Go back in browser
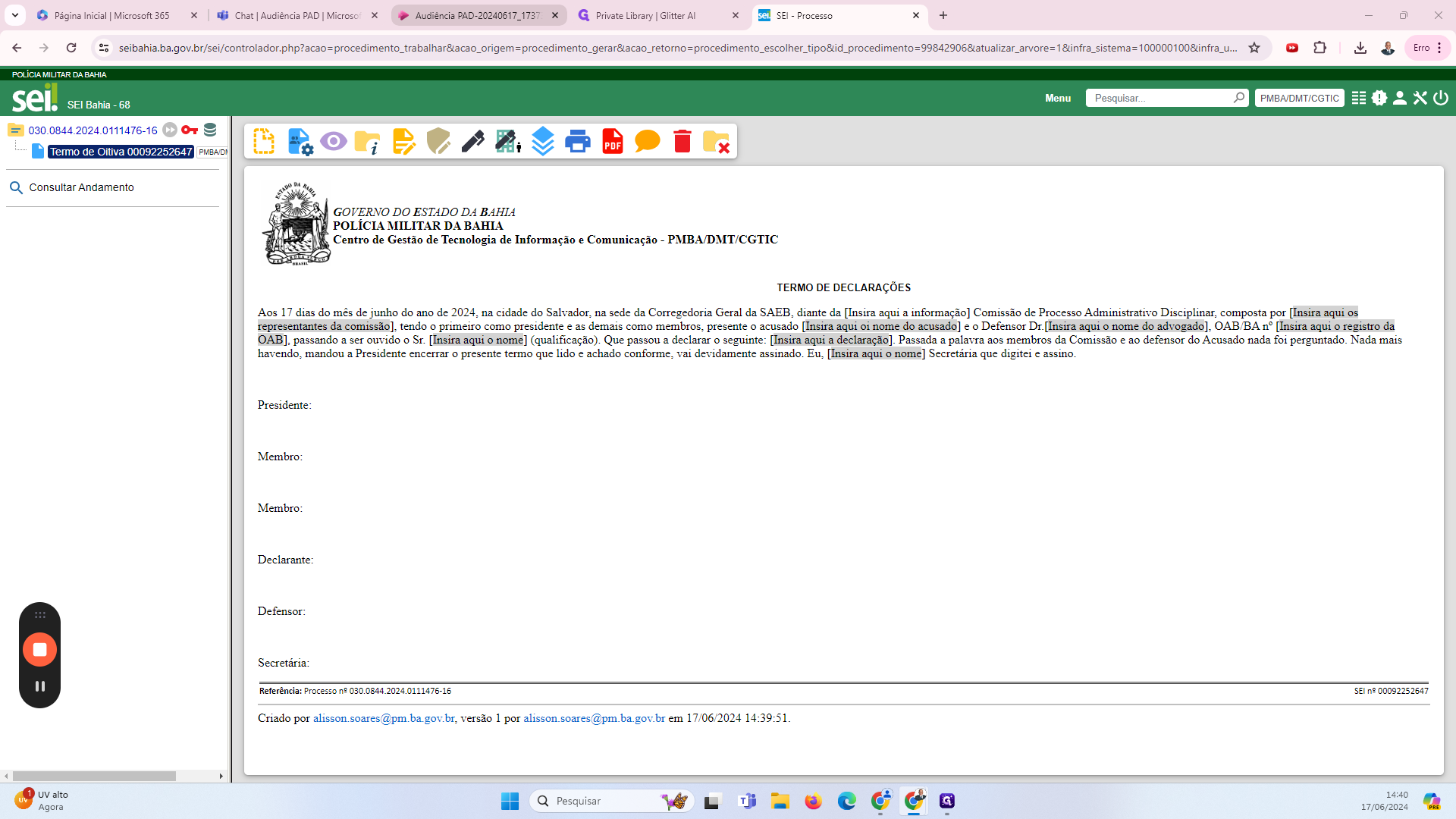 [17, 48]
